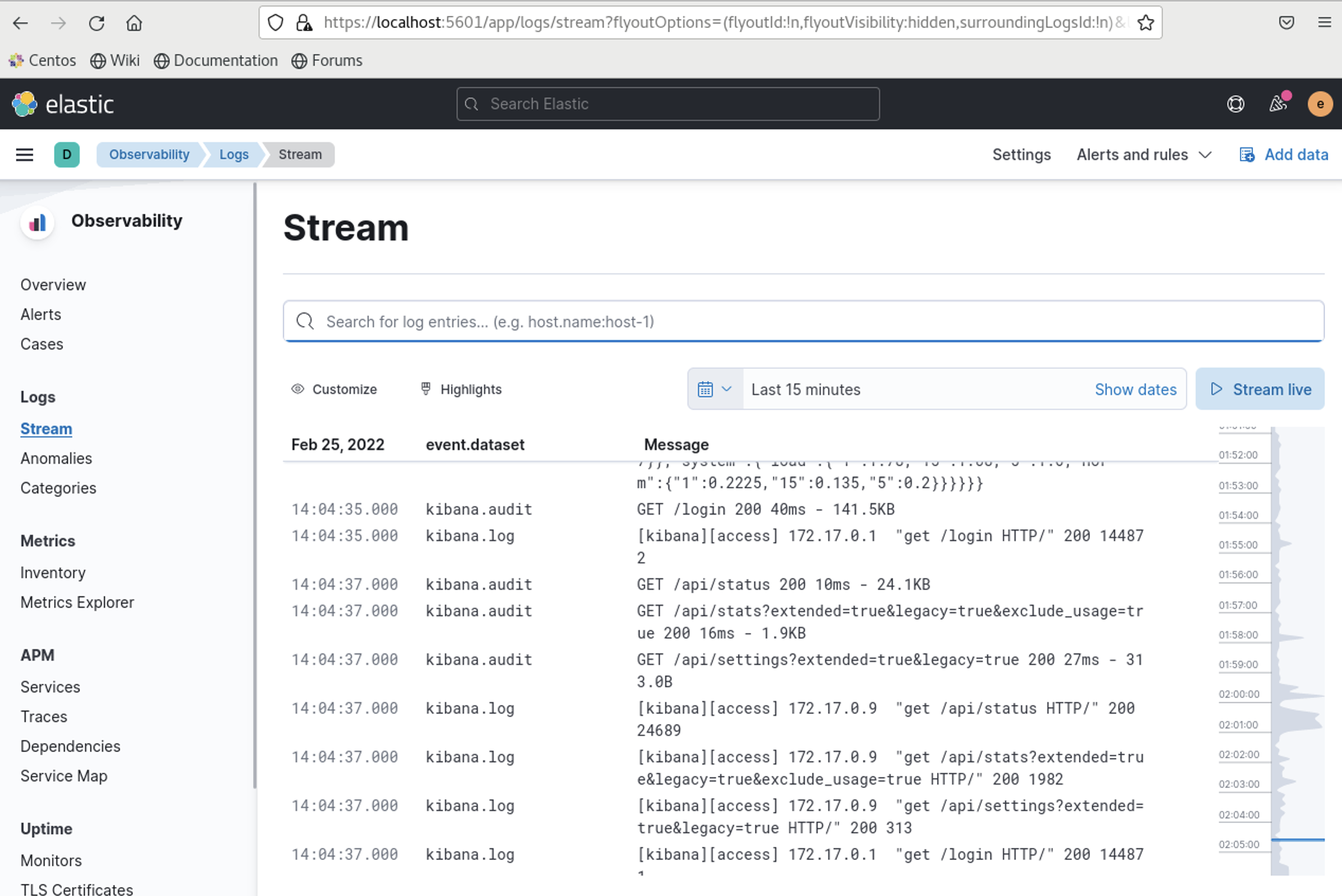Click the Add data link
The image size is (1342, 896).
[x=1284, y=155]
